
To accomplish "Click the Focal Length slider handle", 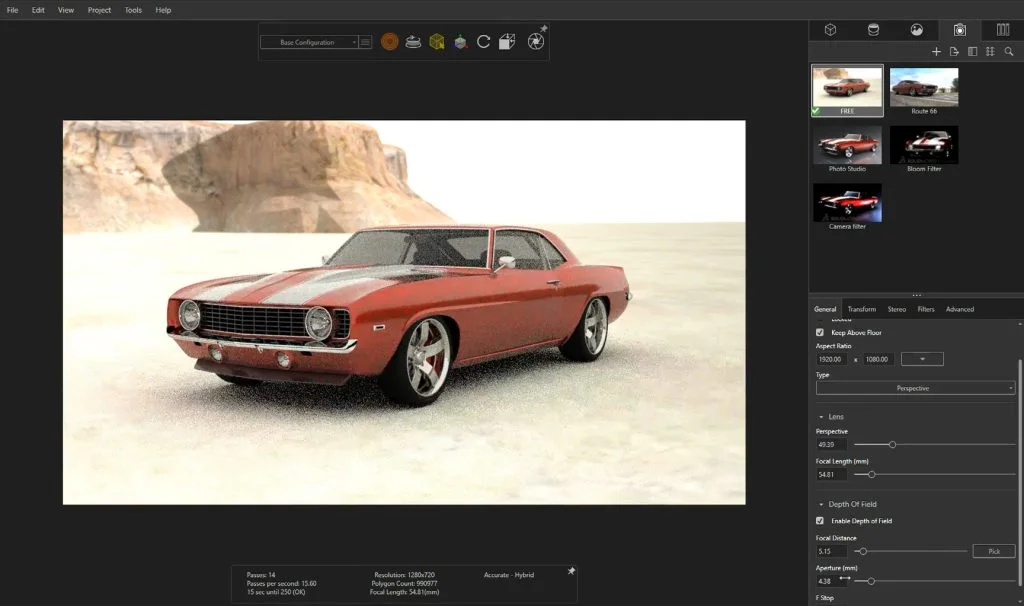I will [872, 474].
